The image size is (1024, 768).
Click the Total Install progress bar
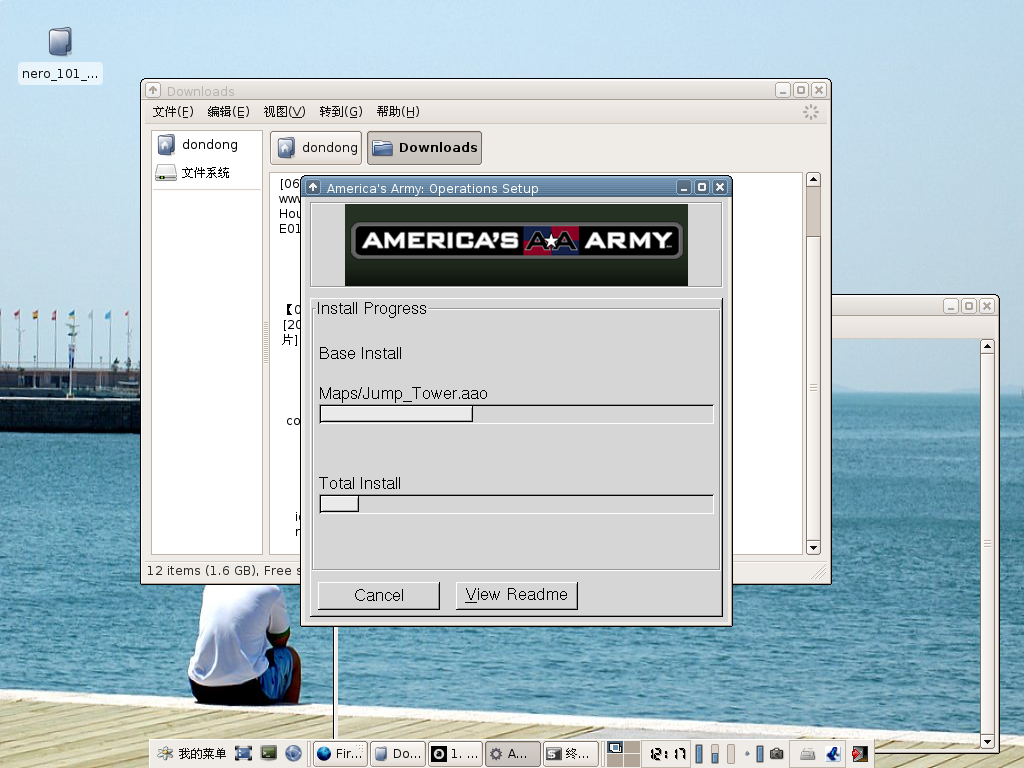(517, 504)
